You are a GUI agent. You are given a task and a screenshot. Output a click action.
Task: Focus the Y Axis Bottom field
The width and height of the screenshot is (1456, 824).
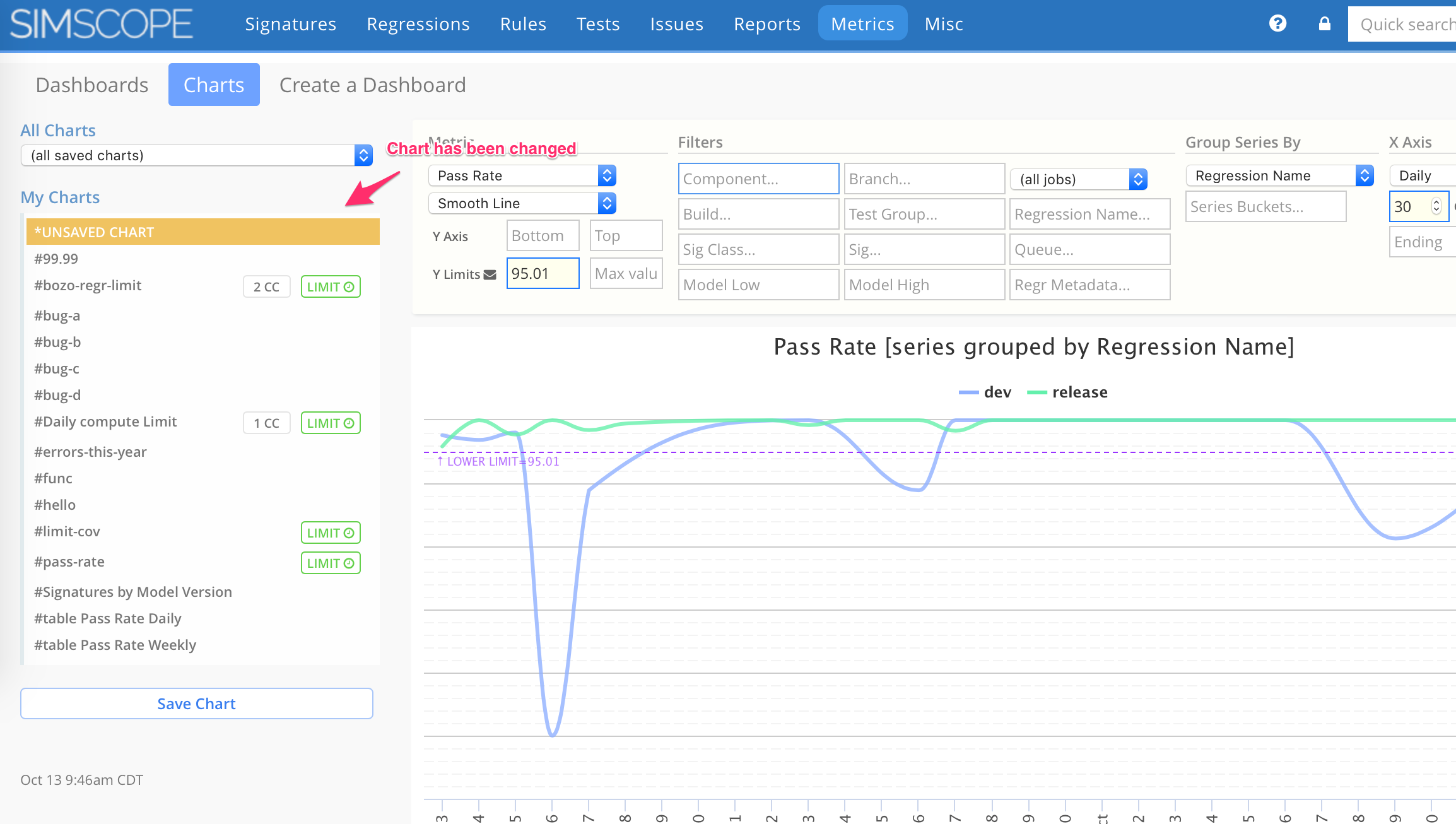[543, 235]
